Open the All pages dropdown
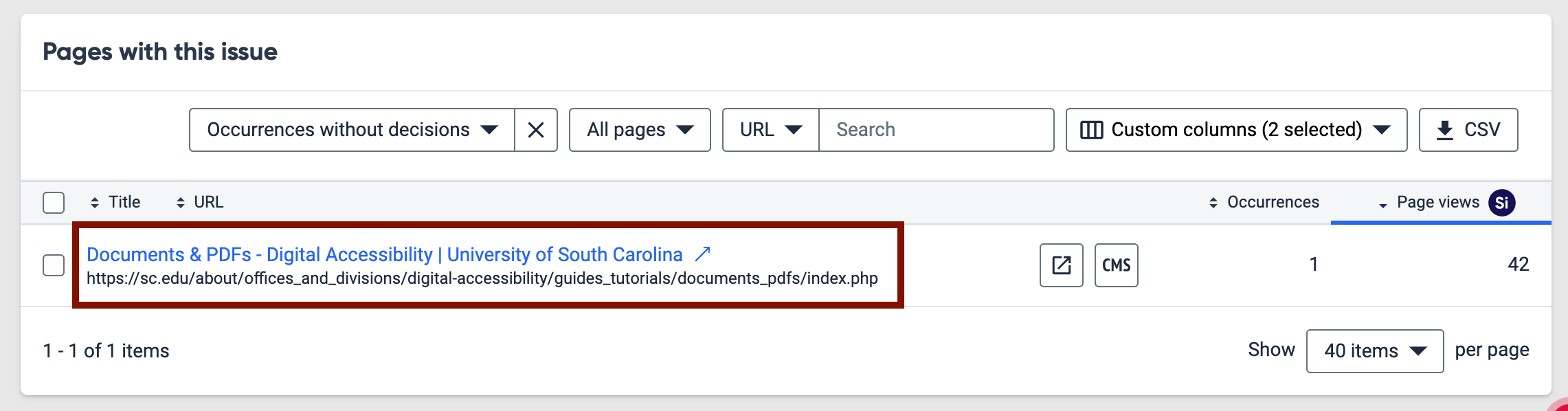 point(639,129)
